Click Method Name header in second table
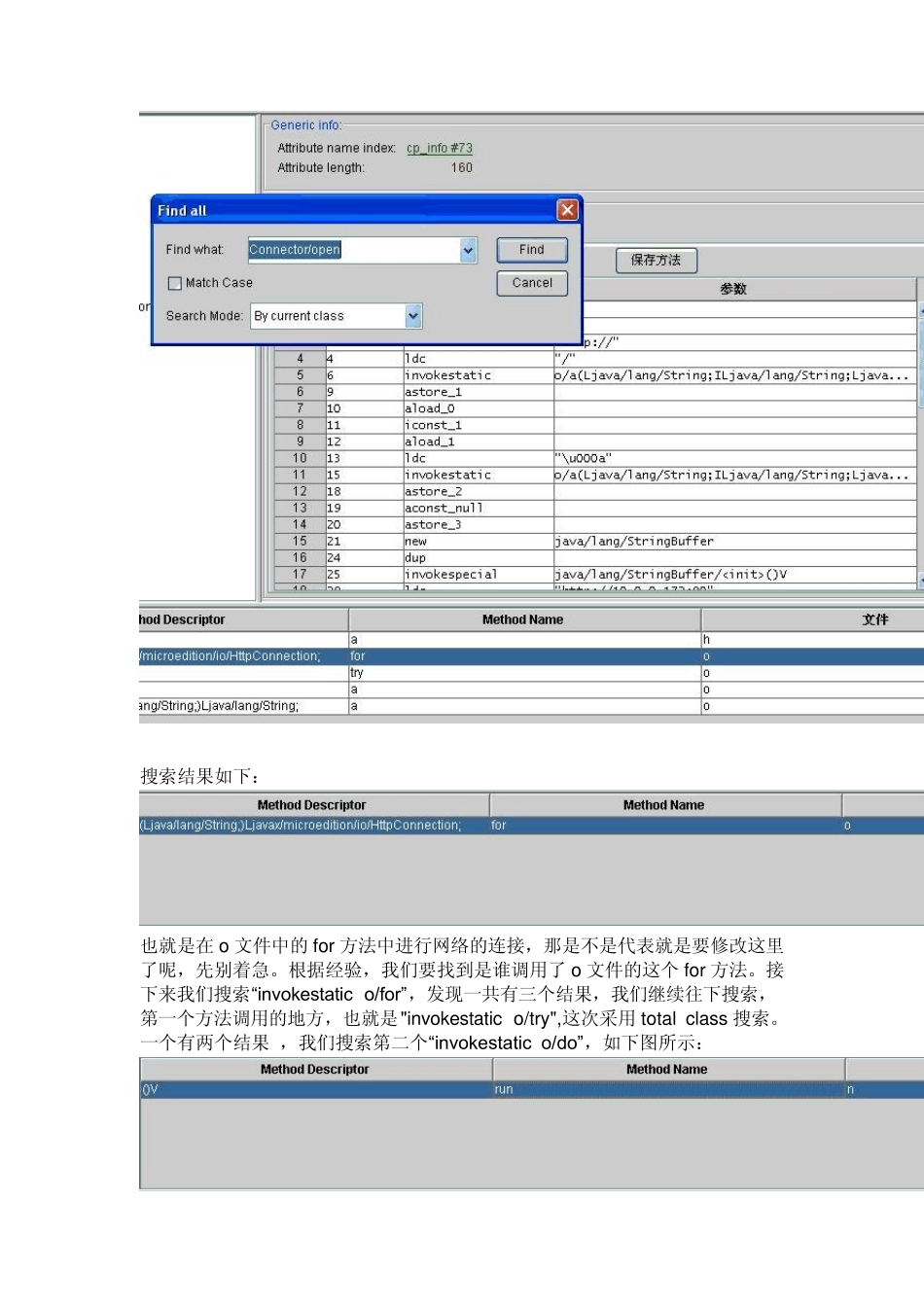 tap(665, 805)
